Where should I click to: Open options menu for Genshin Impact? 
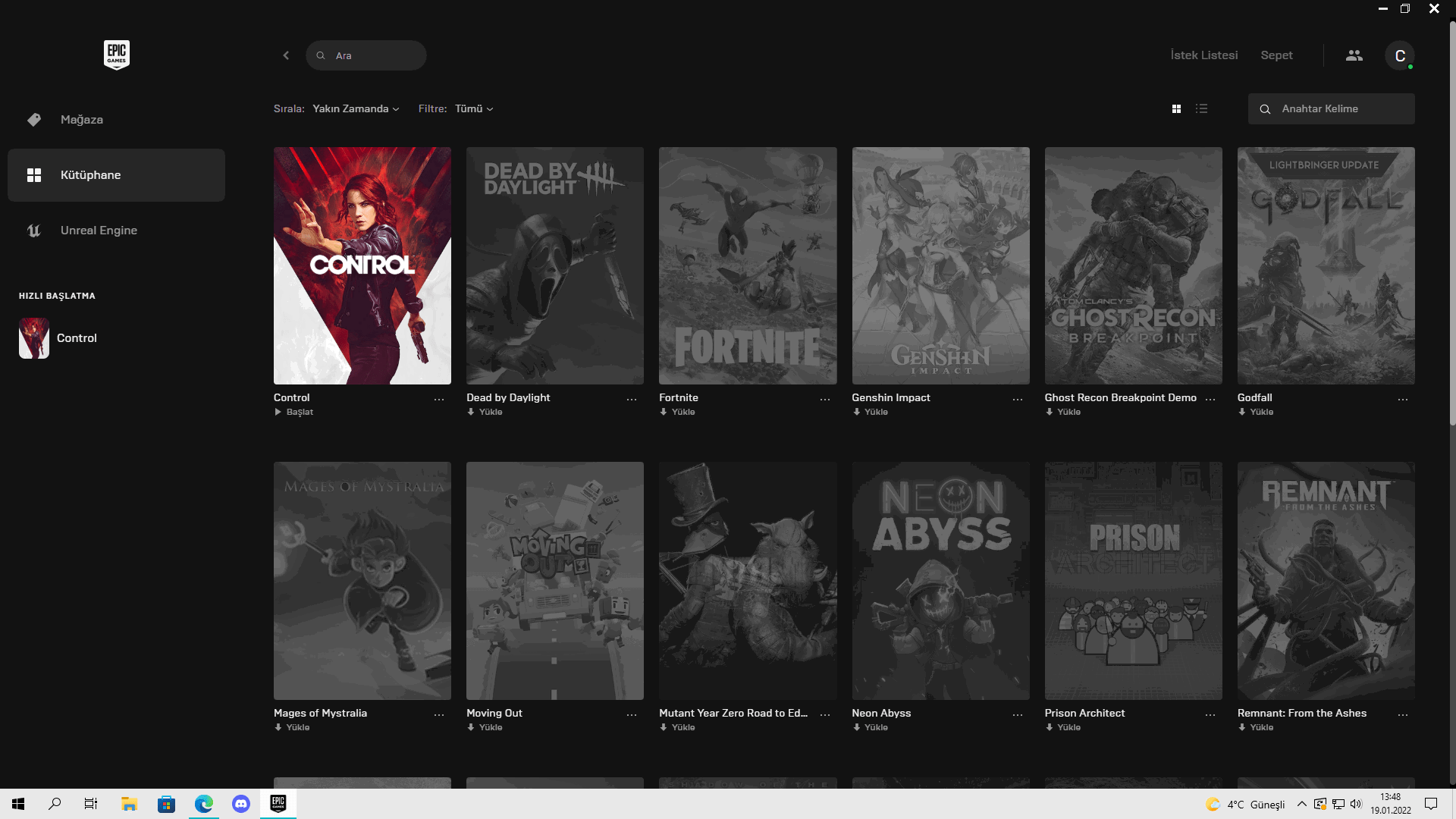click(x=1018, y=400)
